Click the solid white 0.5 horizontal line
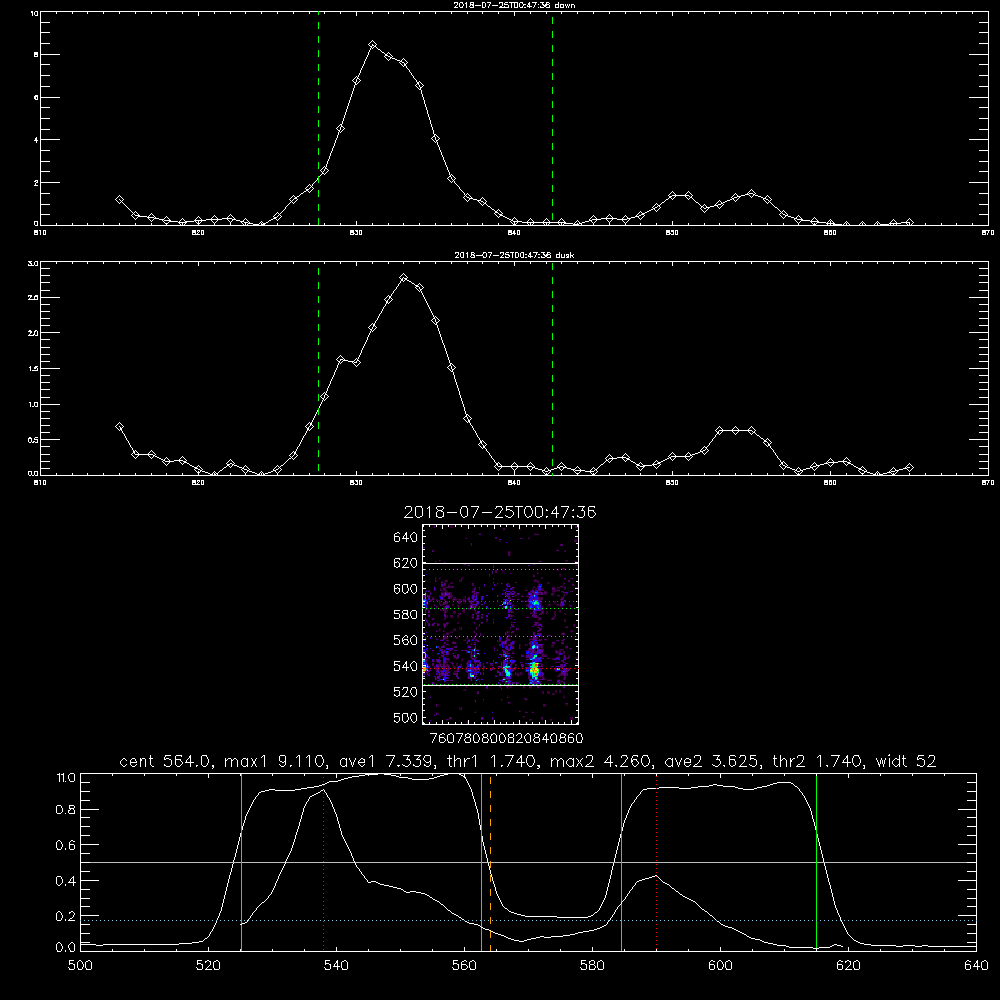The width and height of the screenshot is (1000, 1000). (529, 862)
